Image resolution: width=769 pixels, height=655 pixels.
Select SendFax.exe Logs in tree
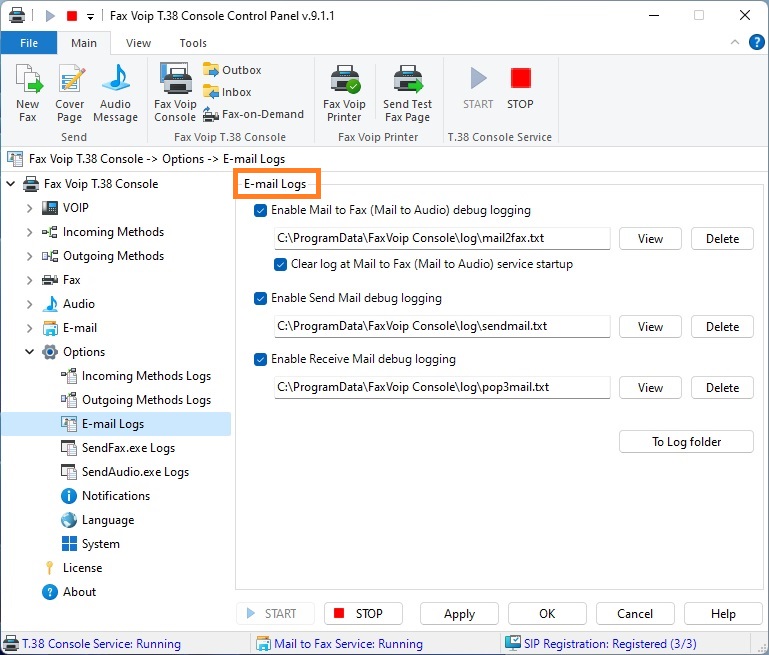[x=118, y=448]
